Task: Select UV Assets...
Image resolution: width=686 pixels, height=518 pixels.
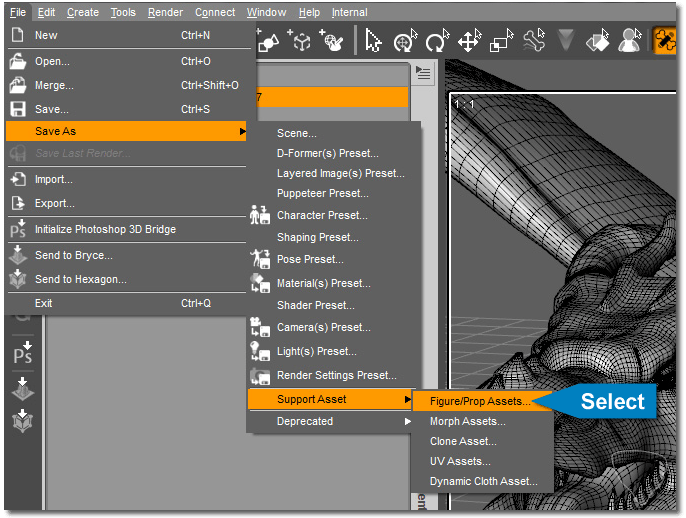Action: tap(483, 461)
